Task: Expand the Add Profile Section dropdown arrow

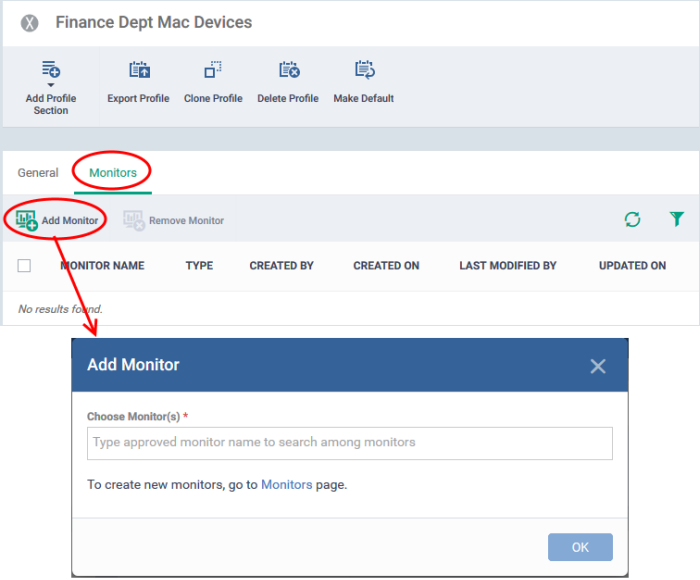Action: click(x=51, y=85)
